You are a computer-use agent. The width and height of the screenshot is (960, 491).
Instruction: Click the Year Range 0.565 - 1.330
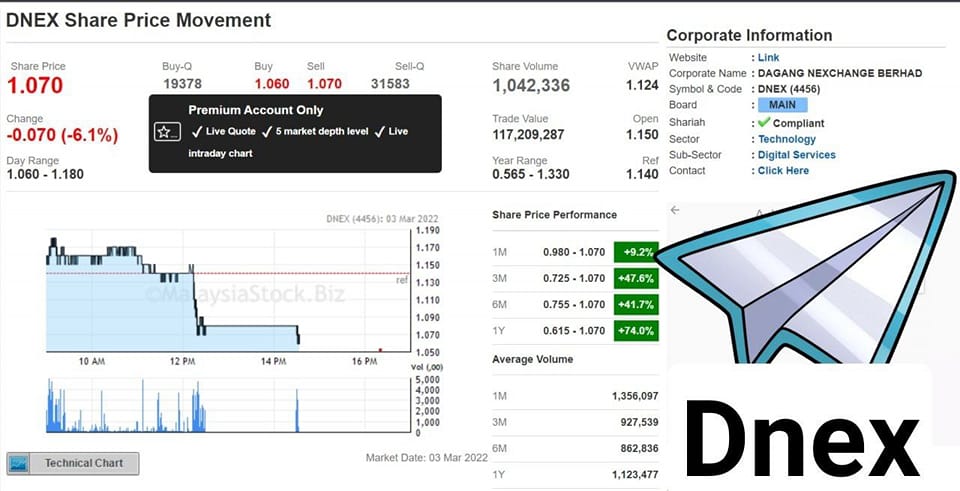point(531,174)
